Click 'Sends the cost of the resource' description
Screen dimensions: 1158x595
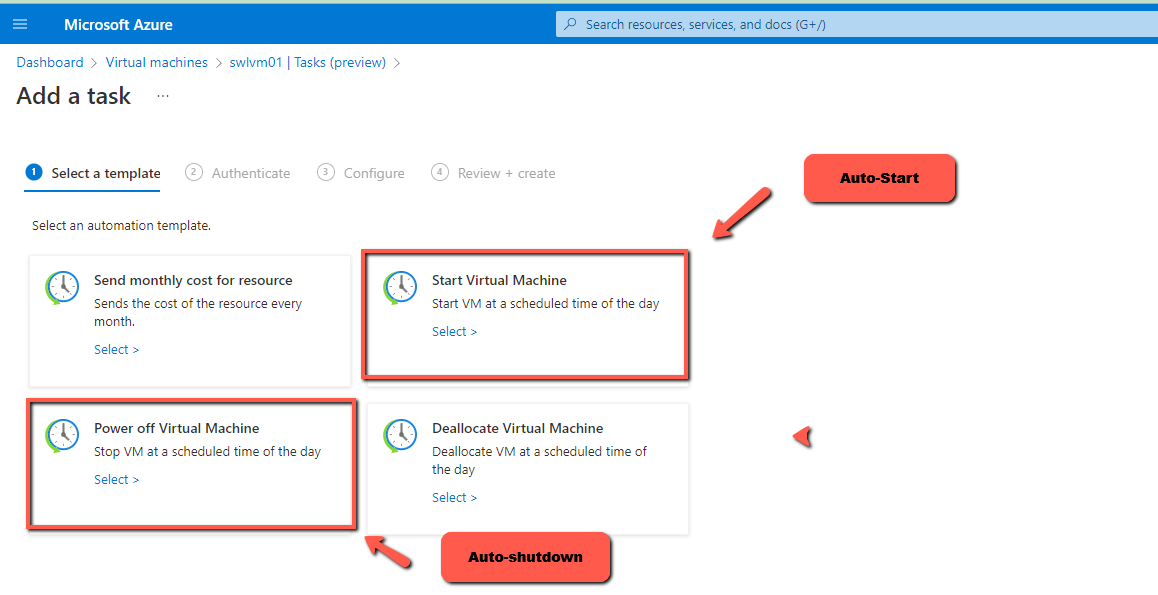coord(198,312)
